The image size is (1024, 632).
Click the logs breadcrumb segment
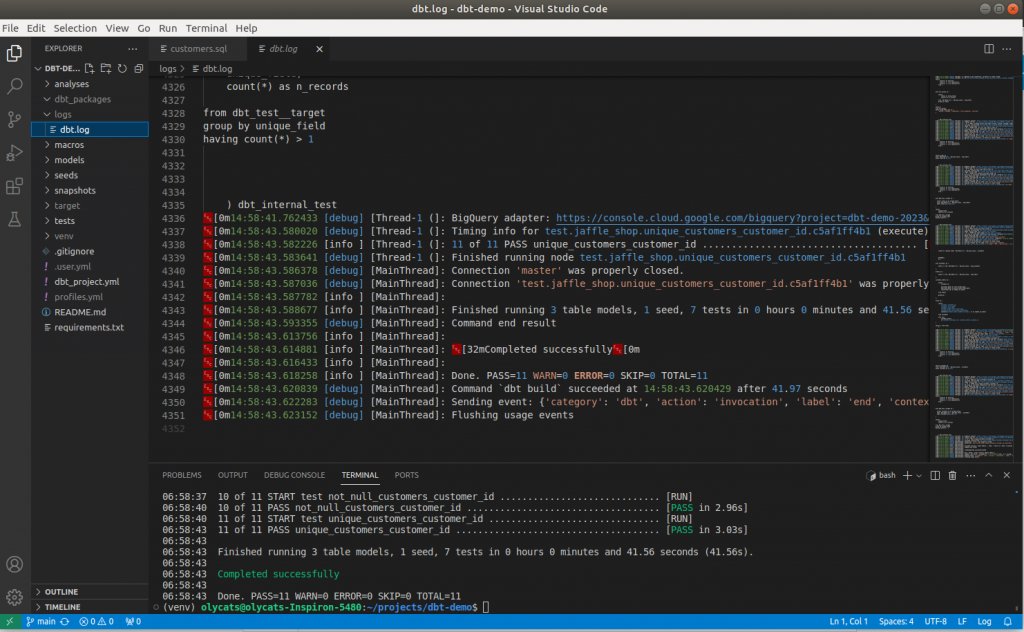tap(168, 69)
